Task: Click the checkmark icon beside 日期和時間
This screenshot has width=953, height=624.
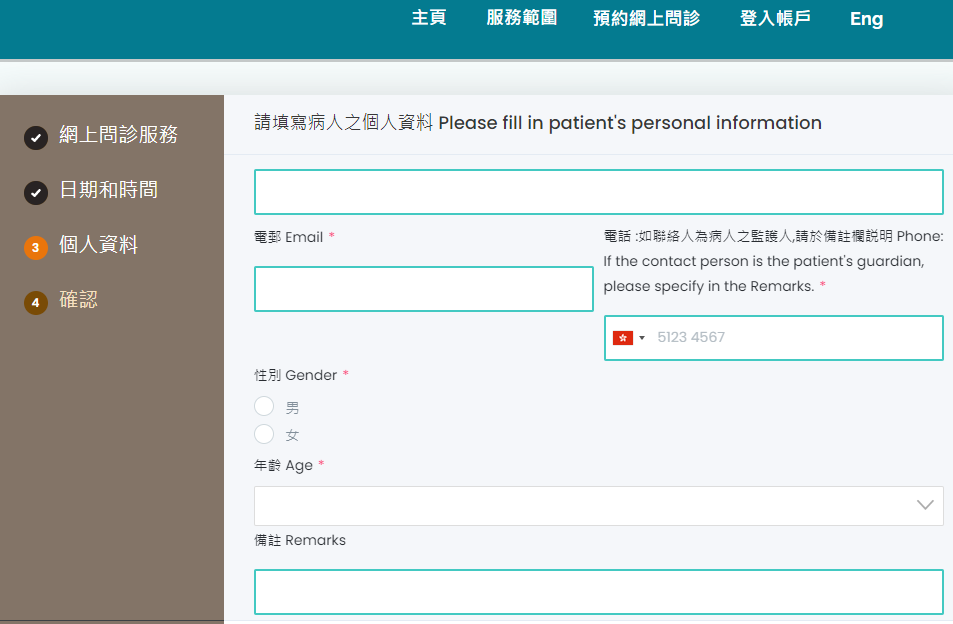Action: (x=36, y=193)
